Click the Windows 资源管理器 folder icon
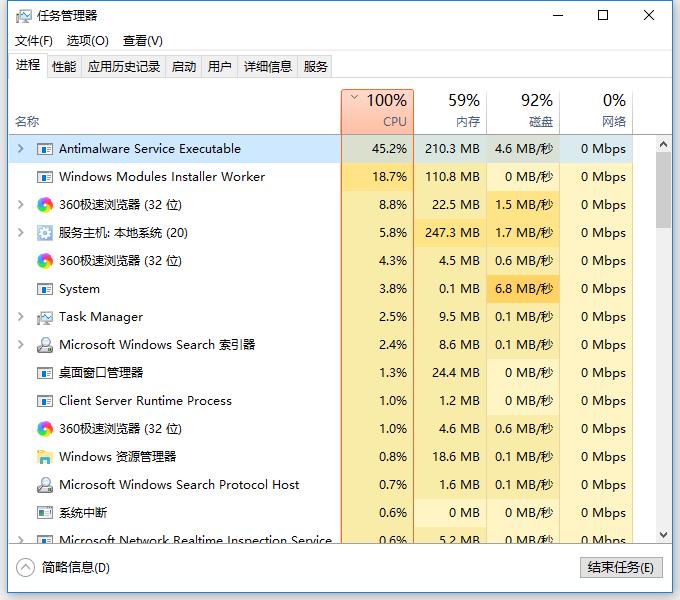Image resolution: width=680 pixels, height=600 pixels. tap(45, 457)
